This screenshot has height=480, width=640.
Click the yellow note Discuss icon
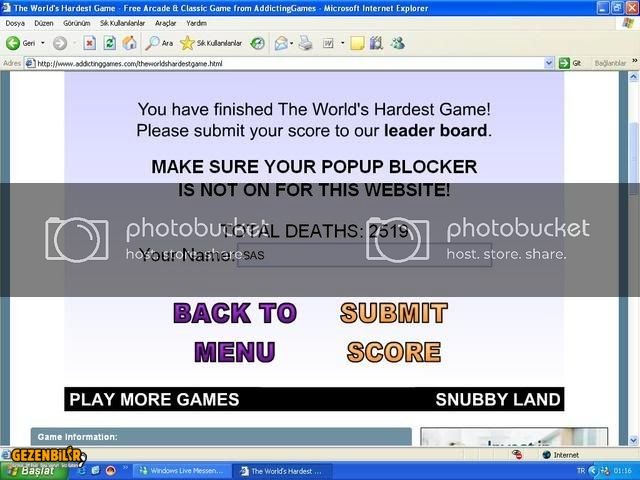[x=357, y=43]
